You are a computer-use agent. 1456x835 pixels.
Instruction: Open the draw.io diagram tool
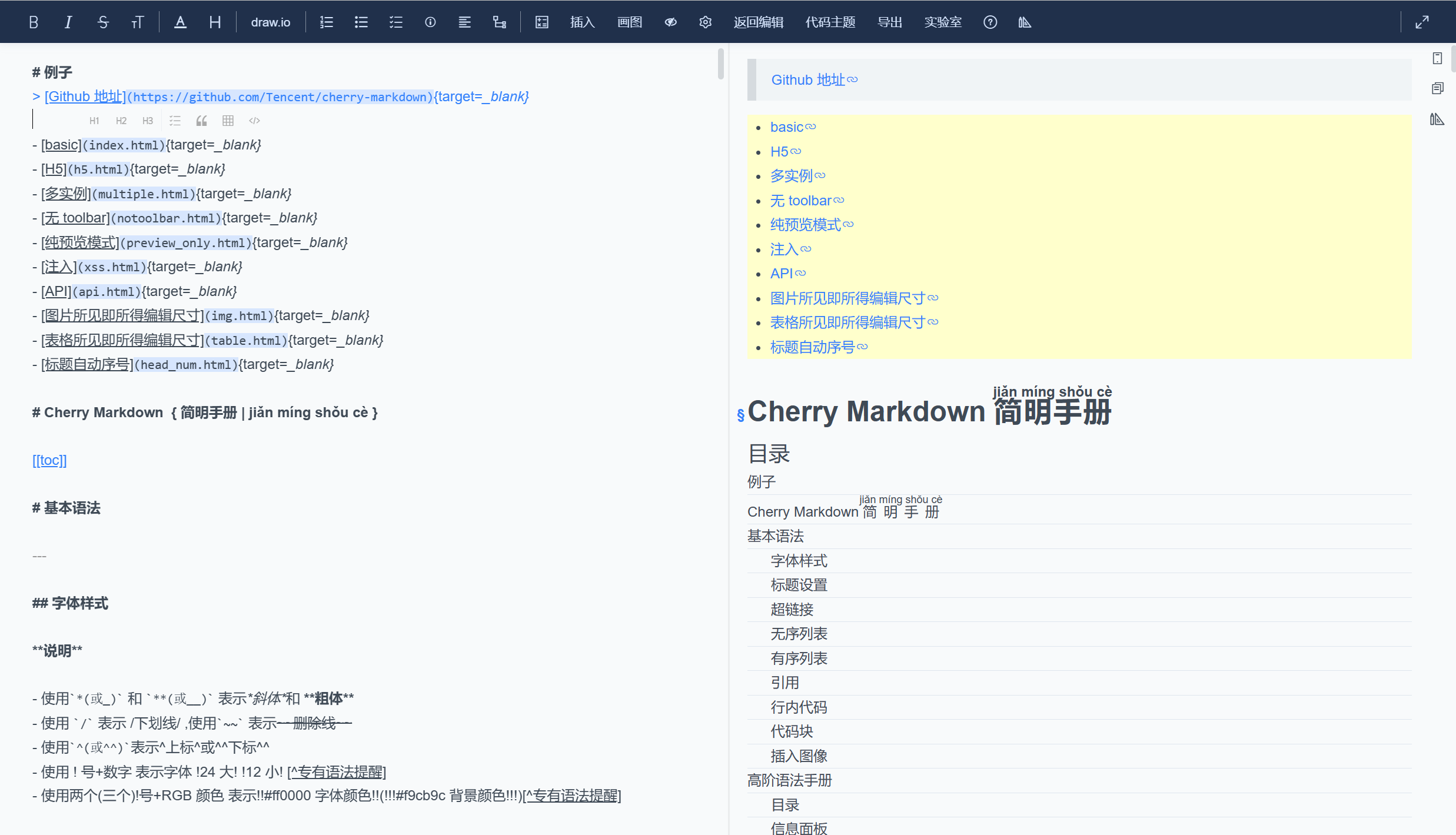click(x=270, y=22)
